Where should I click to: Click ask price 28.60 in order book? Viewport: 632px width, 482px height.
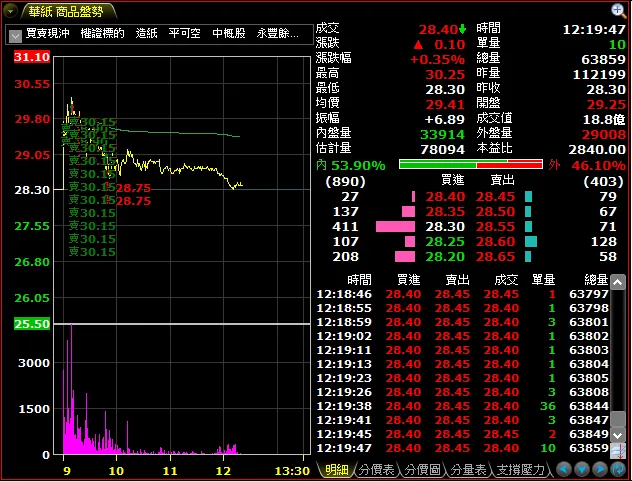495,242
